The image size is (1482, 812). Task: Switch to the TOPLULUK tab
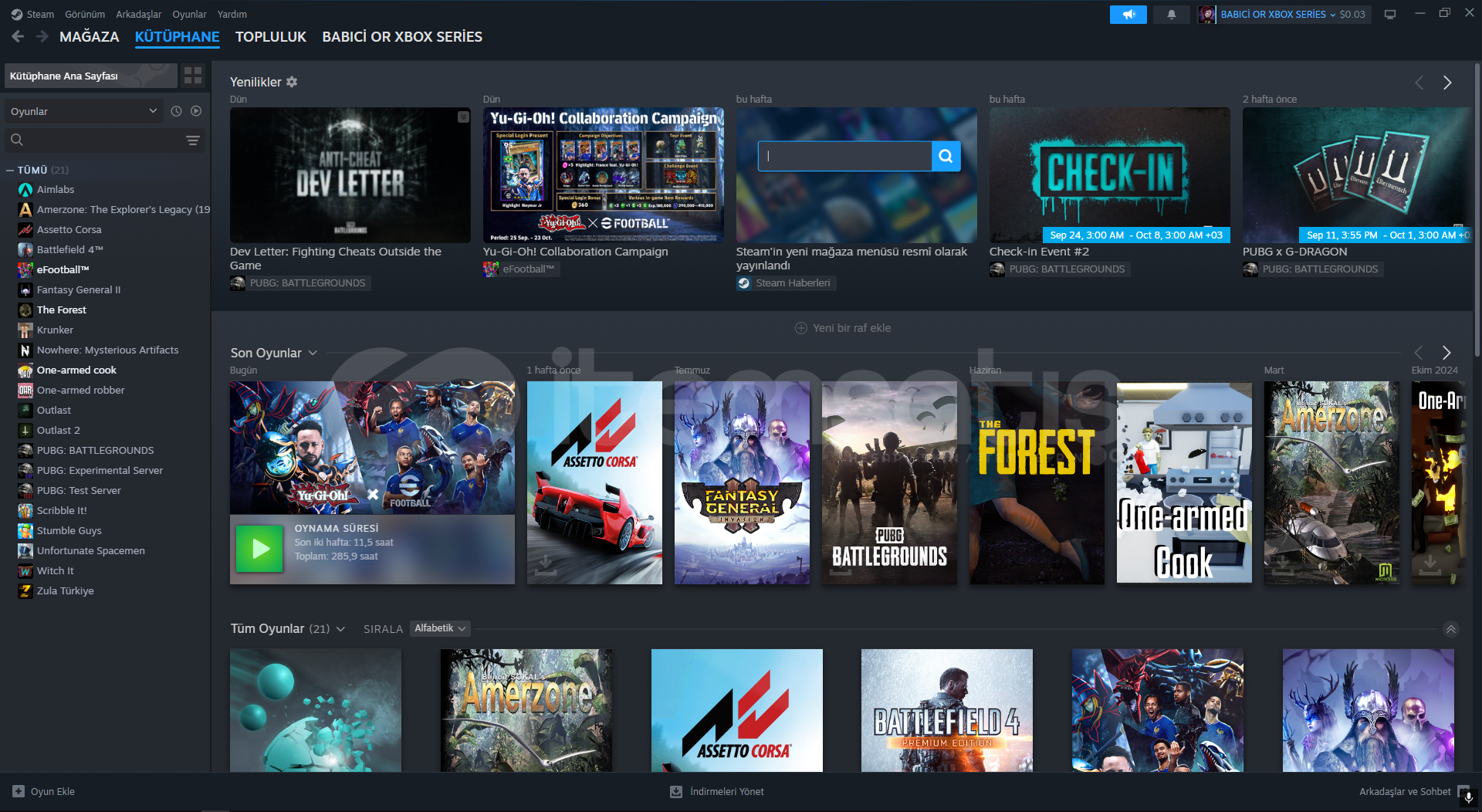[271, 37]
